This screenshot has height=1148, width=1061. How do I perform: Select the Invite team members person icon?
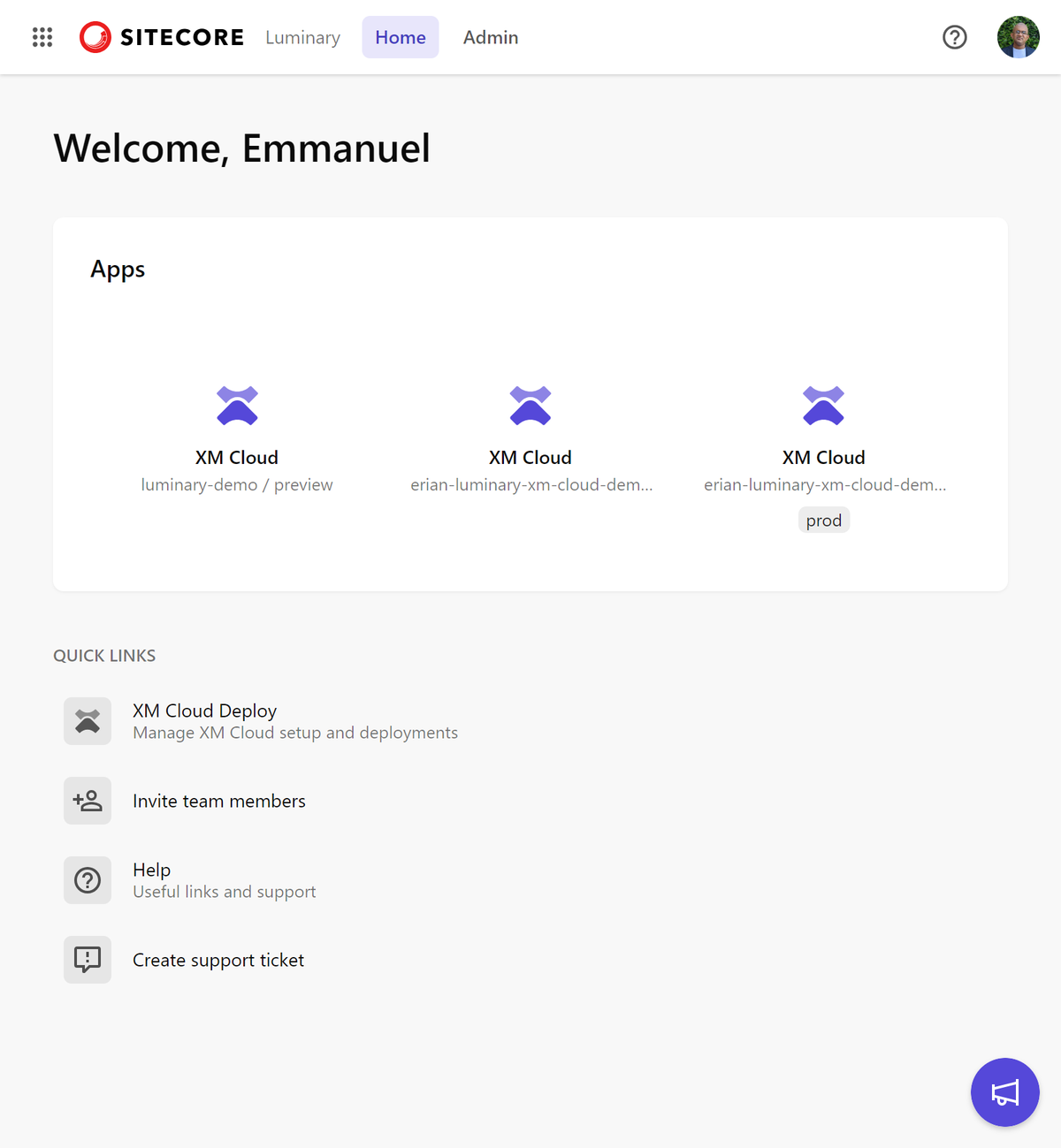[87, 800]
